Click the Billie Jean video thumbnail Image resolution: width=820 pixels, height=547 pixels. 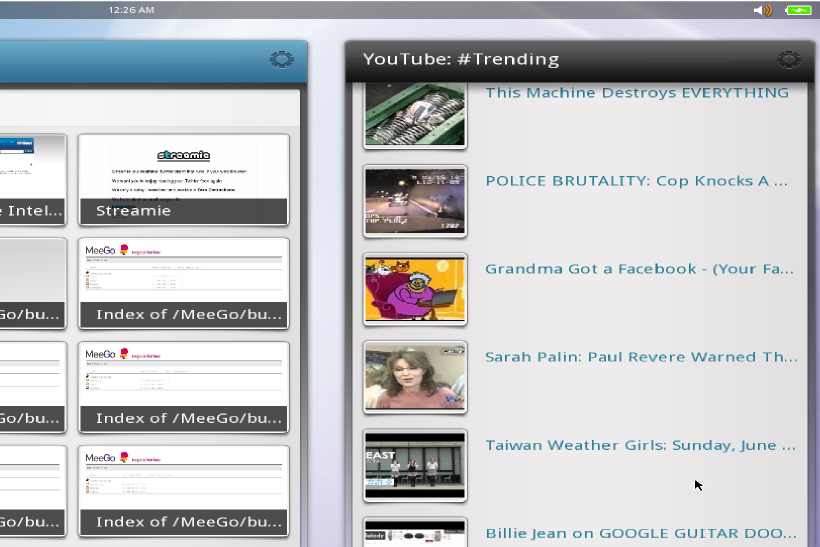pos(415,534)
